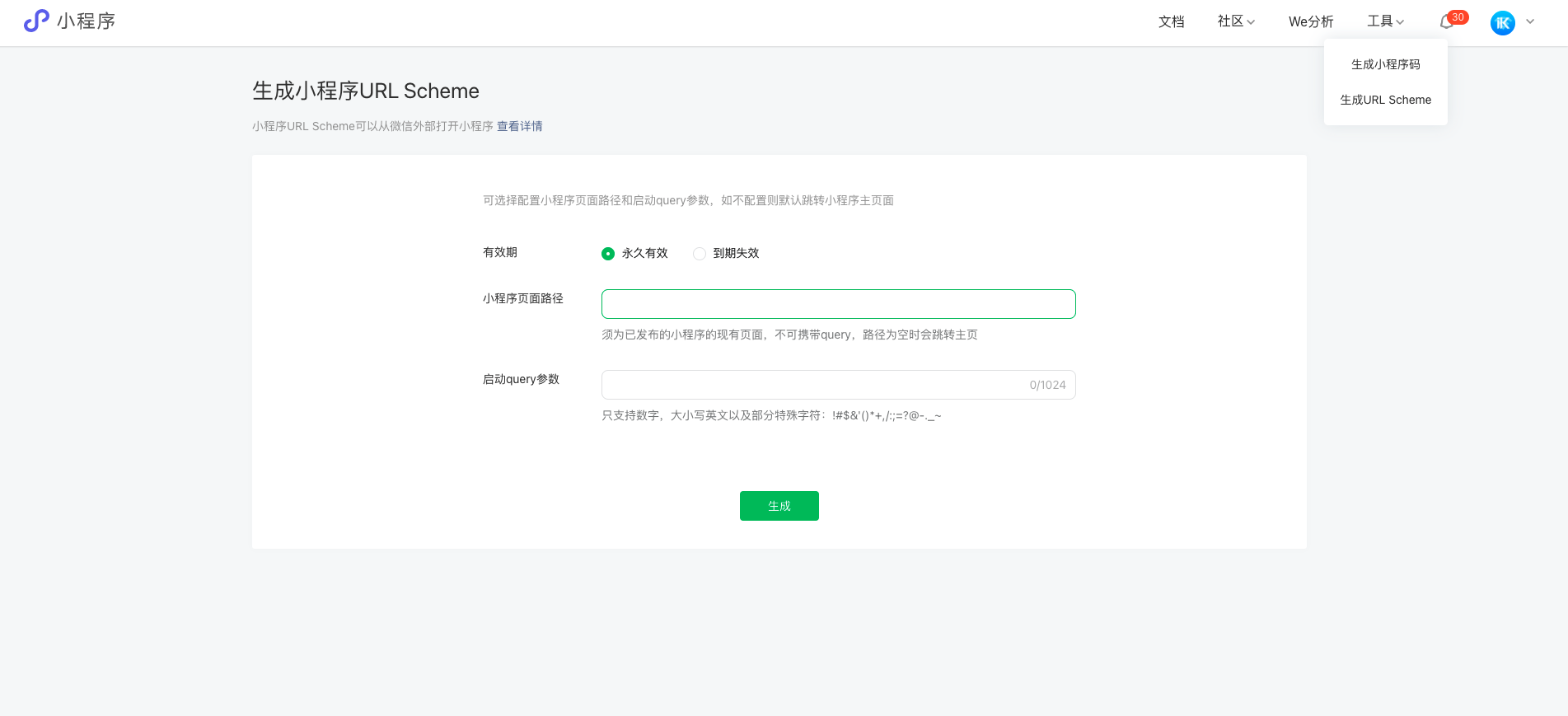The height and width of the screenshot is (716, 1568).
Task: Open the 文档 menu item
Action: coord(1171,21)
